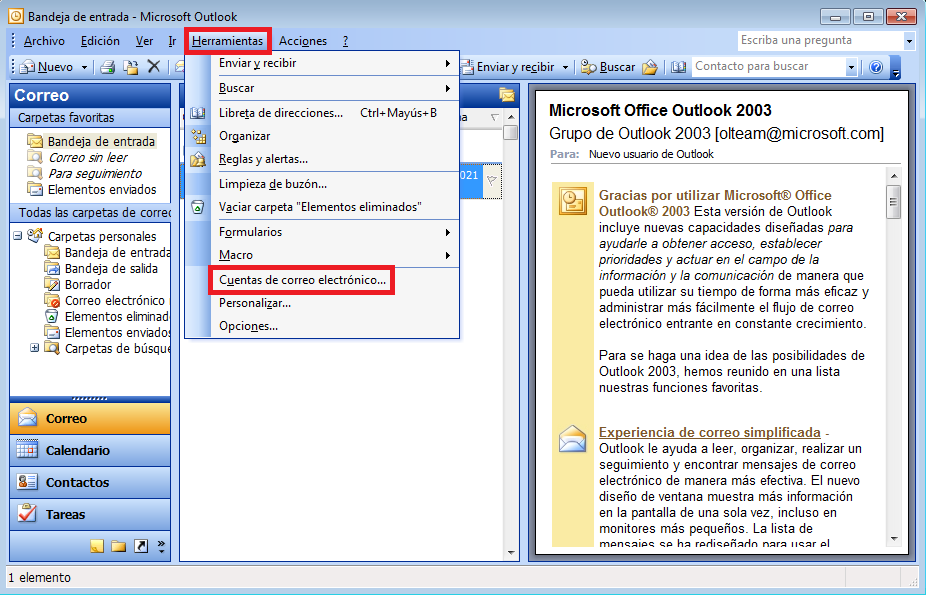Click Contacto para buscar input field
926x595 pixels.
point(768,67)
